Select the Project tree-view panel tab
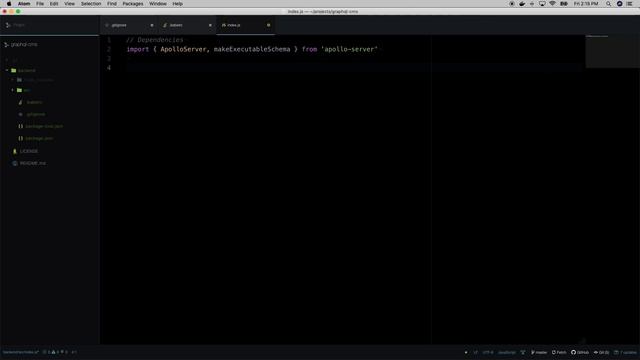This screenshot has height=360, width=640. (x=49, y=25)
